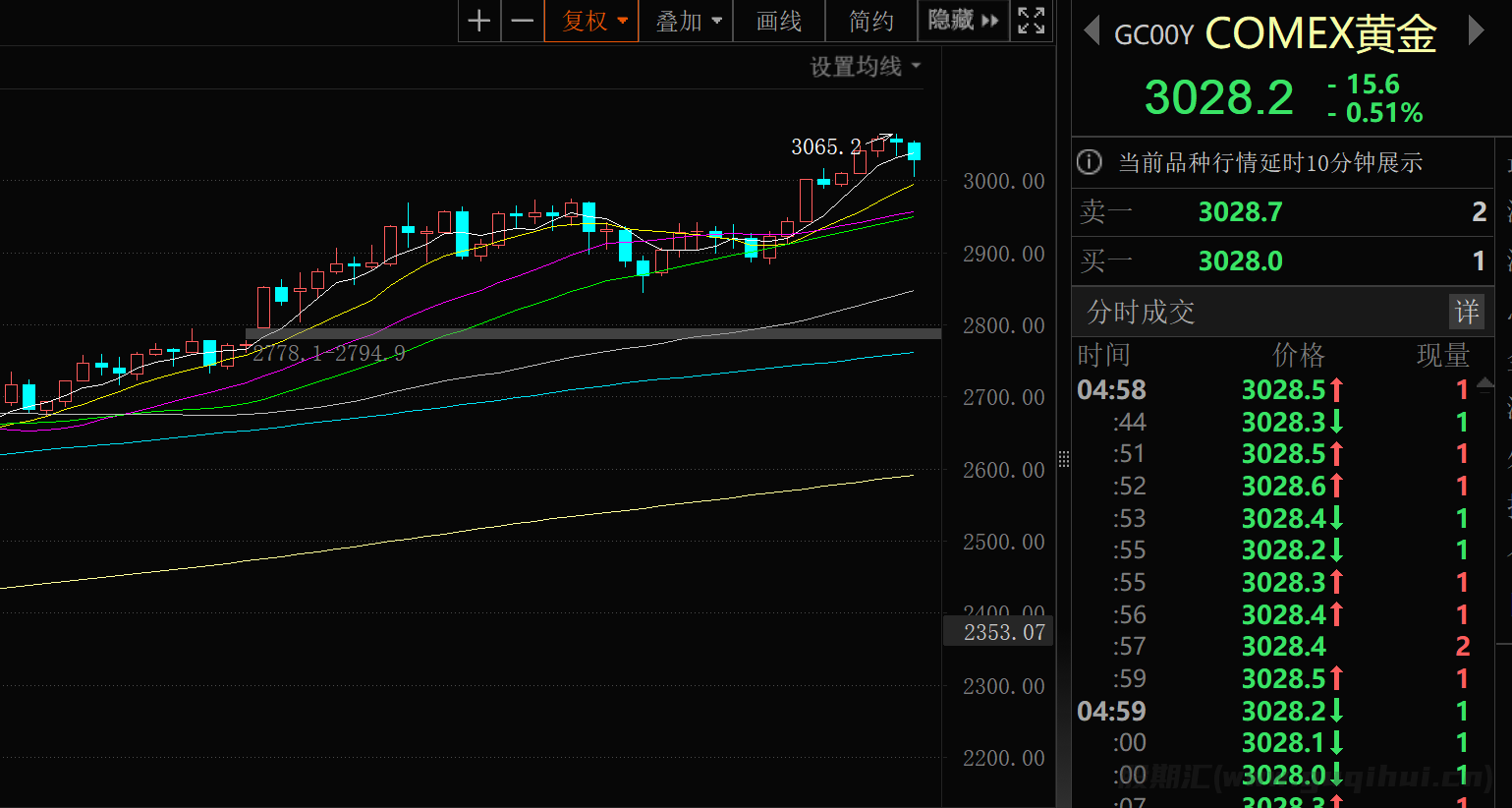
Task: Click the 买一 bid price 3028.0
Action: pos(1240,261)
